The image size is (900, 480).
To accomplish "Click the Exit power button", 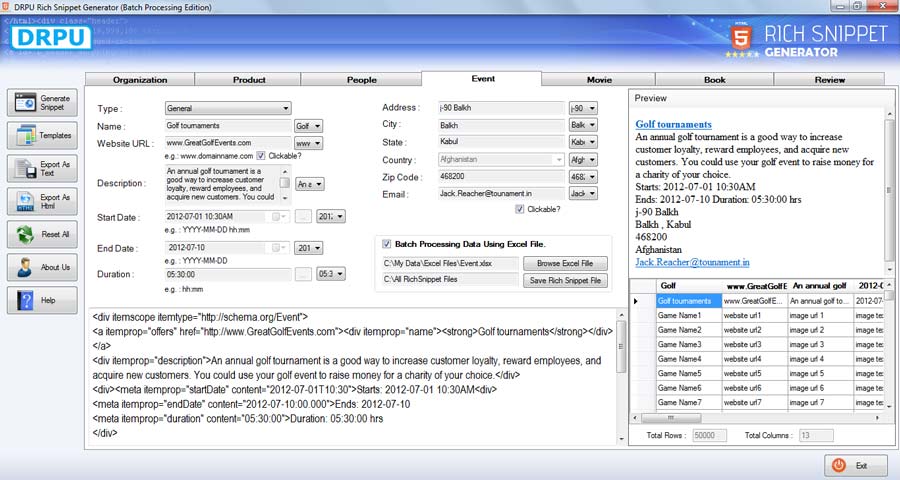I will tap(855, 465).
